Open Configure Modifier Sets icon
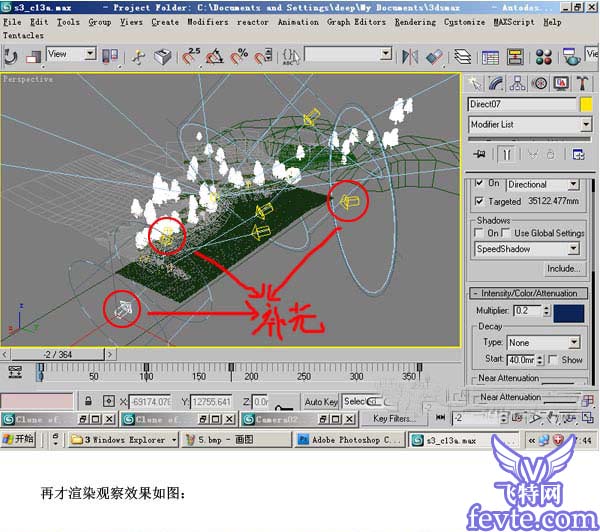 click(x=578, y=154)
